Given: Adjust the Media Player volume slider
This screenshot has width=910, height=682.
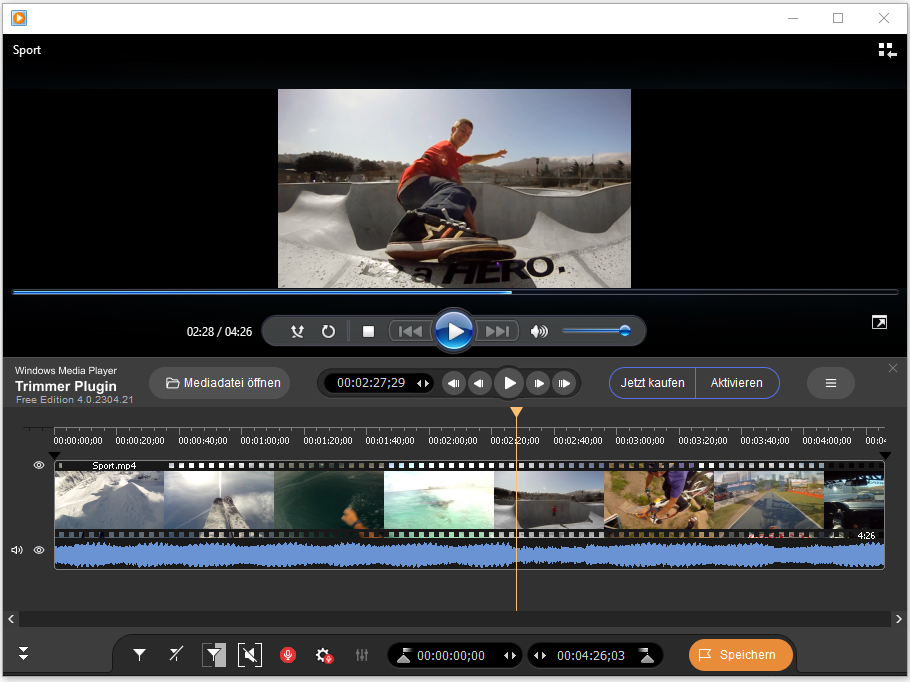Looking at the screenshot, I should [596, 331].
